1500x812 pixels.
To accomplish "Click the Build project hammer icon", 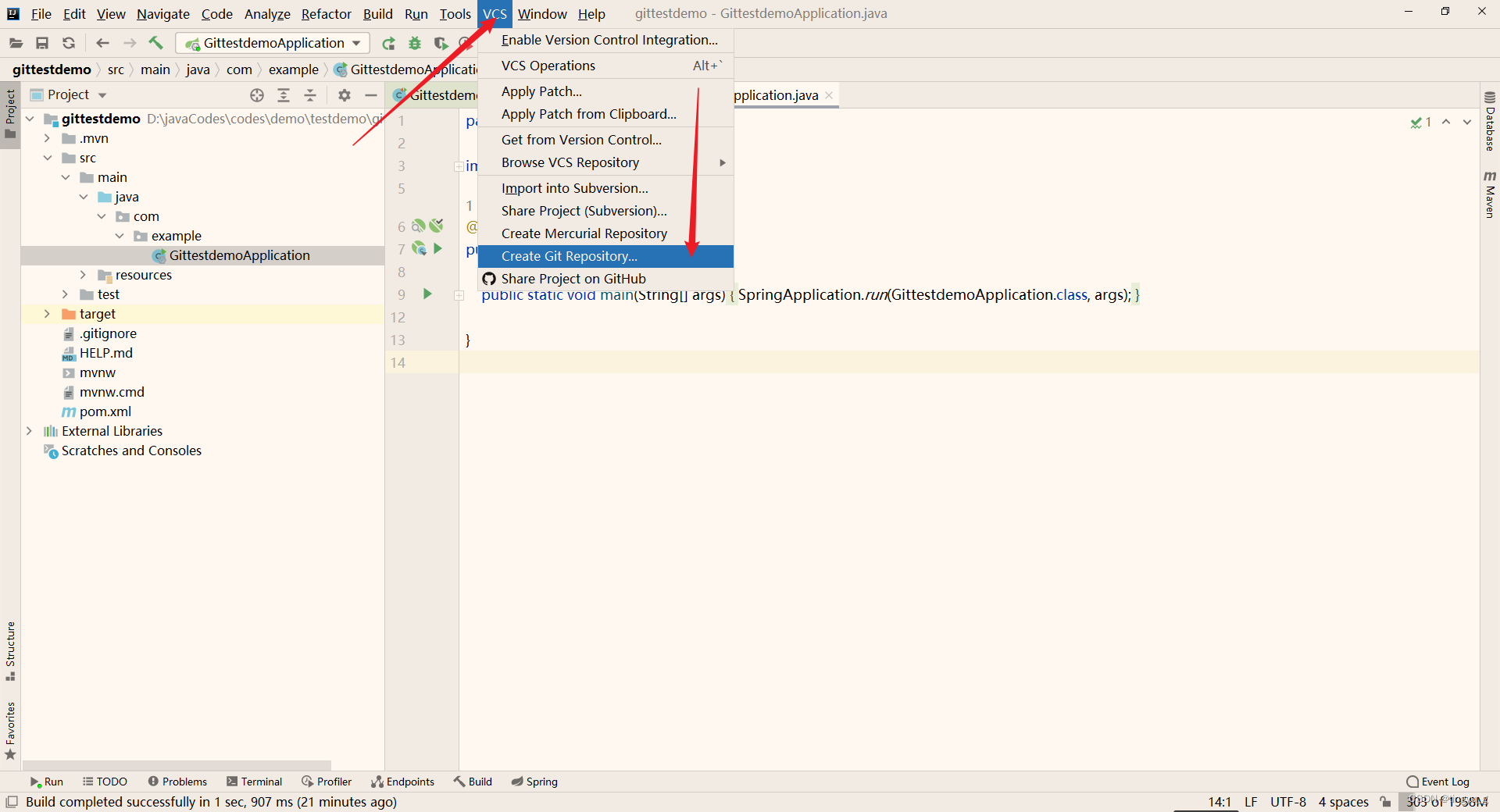I will tap(156, 43).
